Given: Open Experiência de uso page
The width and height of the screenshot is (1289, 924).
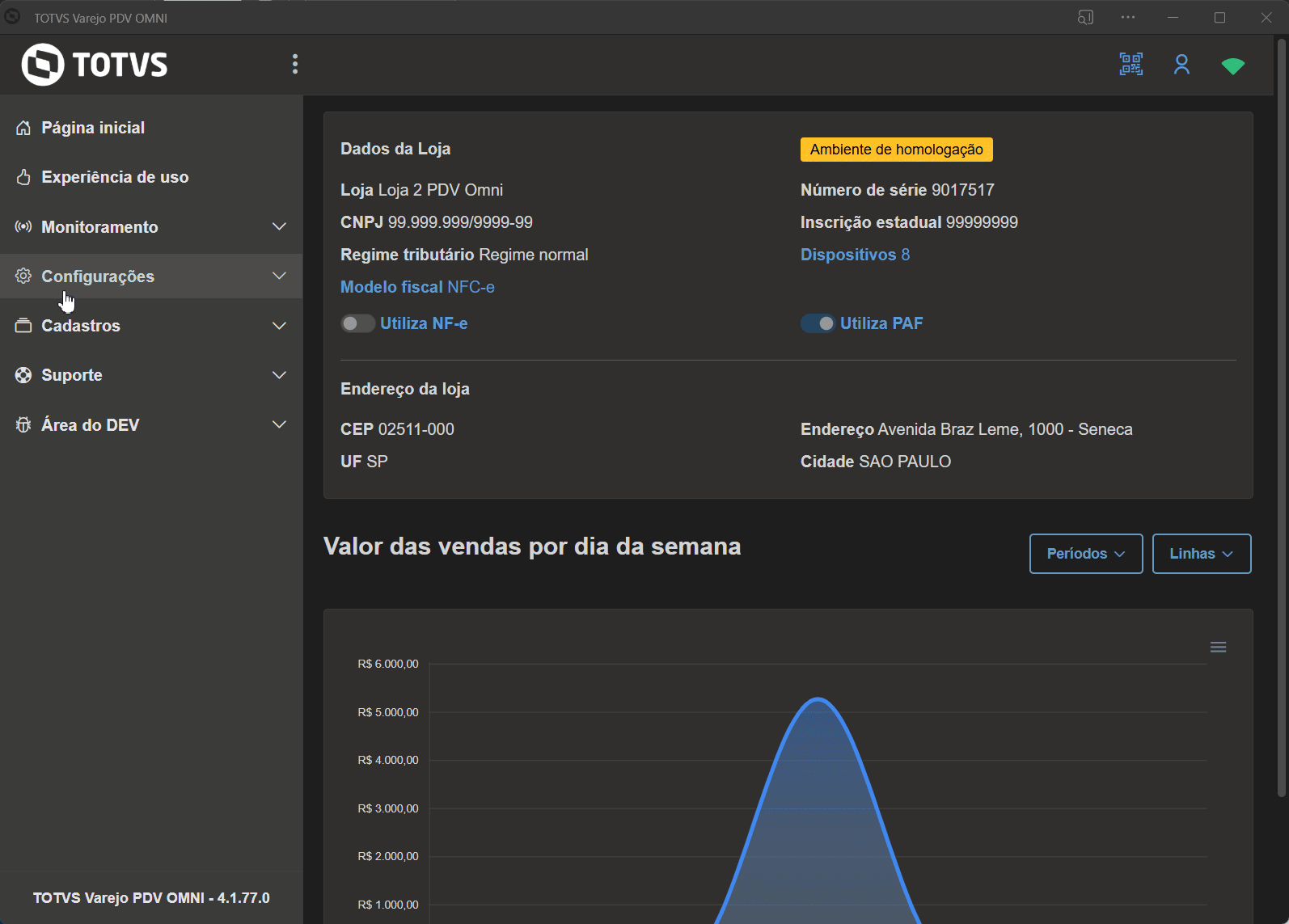Looking at the screenshot, I should click(x=151, y=177).
